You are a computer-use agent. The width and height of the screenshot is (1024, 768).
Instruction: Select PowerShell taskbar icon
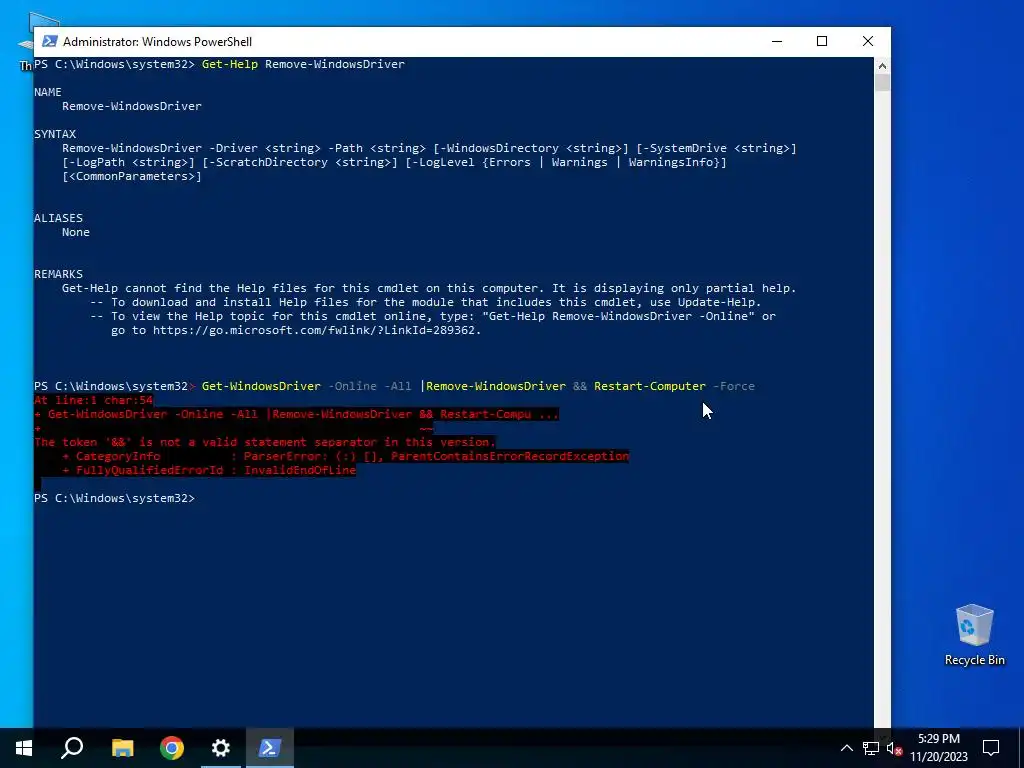pos(270,748)
